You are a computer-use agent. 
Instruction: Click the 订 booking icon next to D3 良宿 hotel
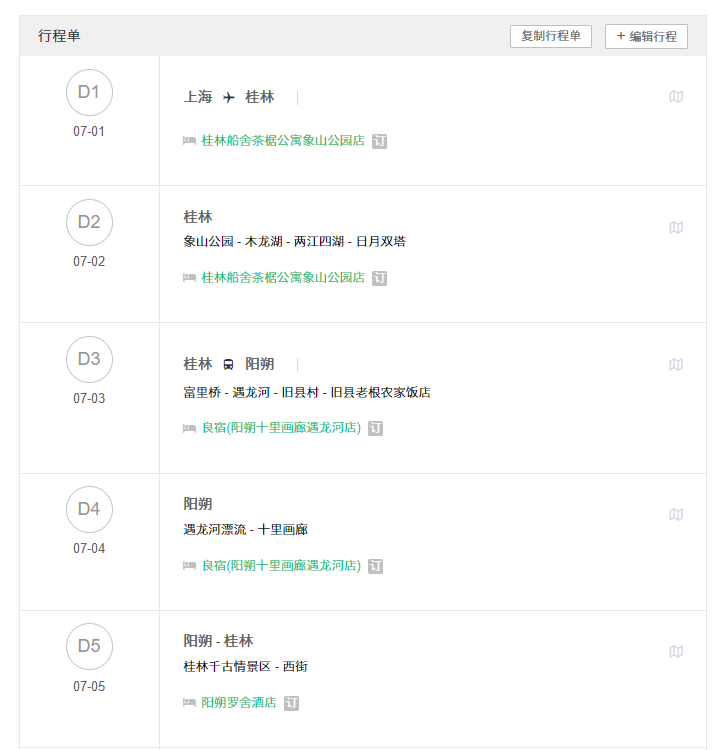pyautogui.click(x=375, y=428)
